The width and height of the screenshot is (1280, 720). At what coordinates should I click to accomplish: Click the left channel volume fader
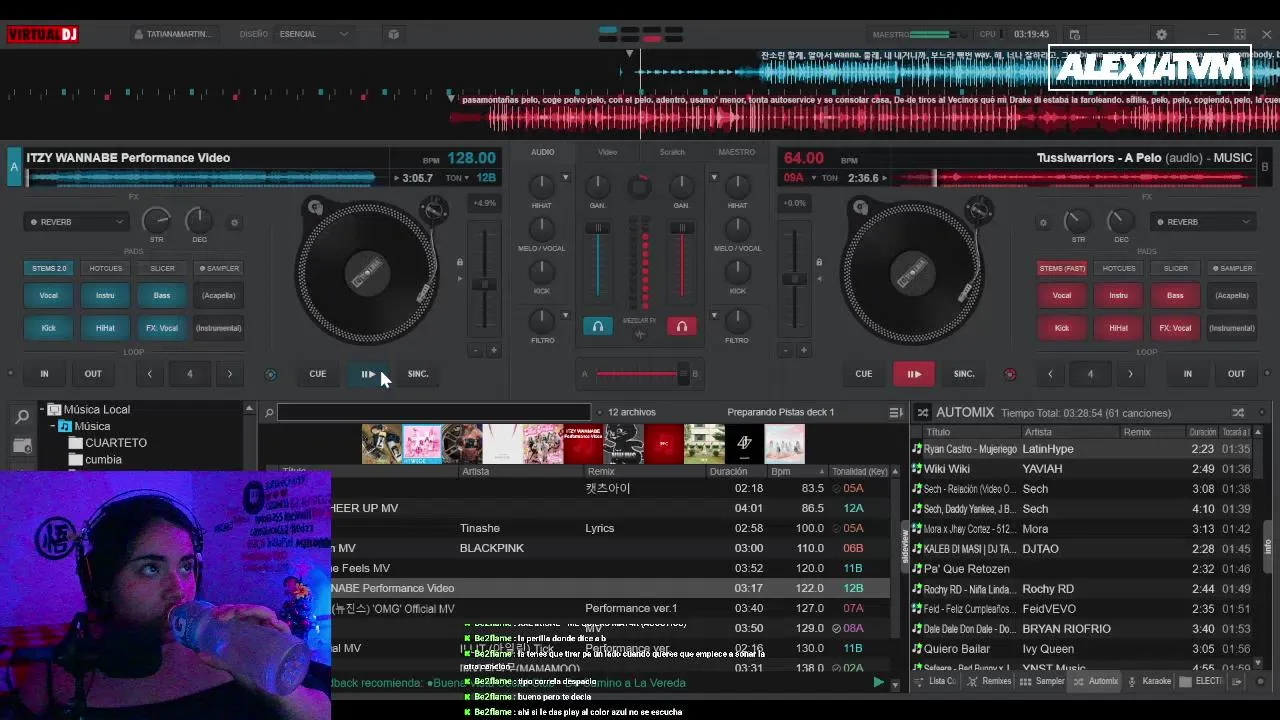tap(598, 229)
